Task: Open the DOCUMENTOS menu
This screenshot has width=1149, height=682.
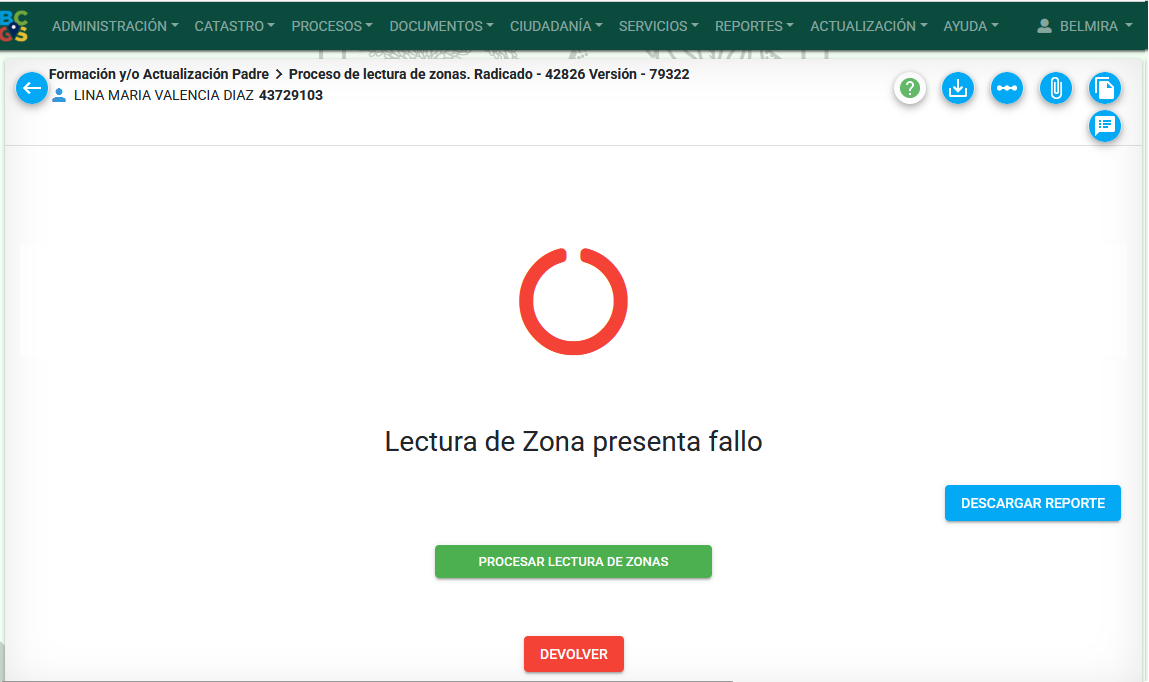Action: [441, 26]
